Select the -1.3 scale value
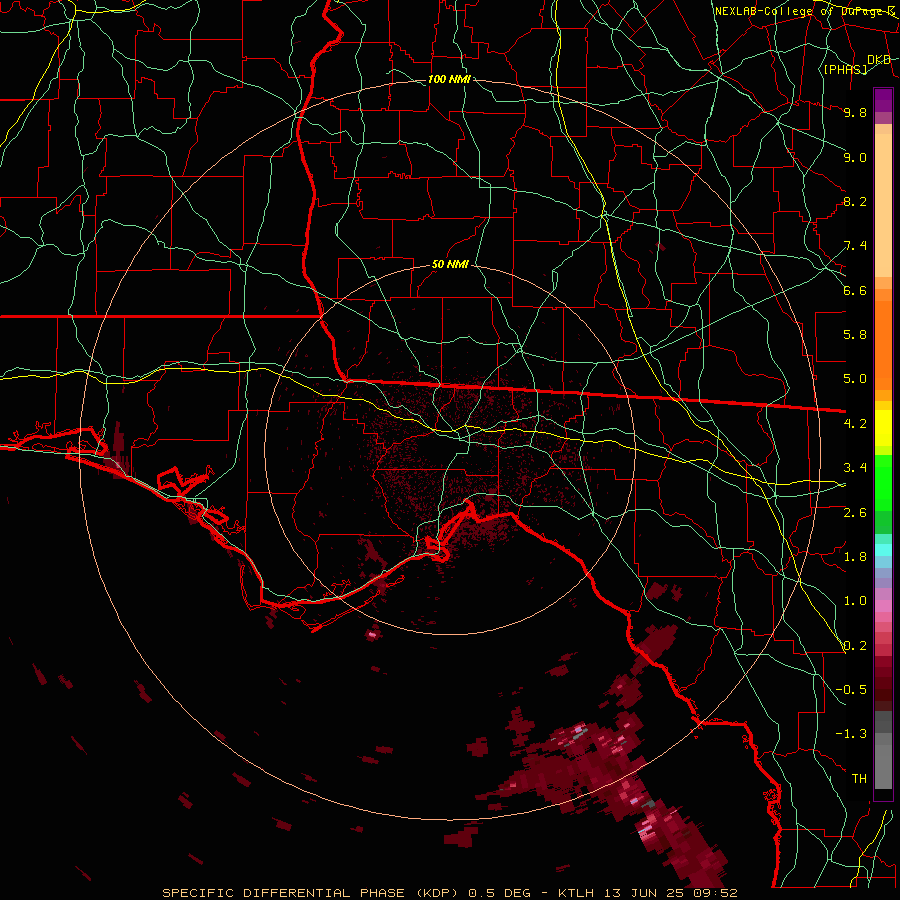The height and width of the screenshot is (900, 900). [x=851, y=734]
